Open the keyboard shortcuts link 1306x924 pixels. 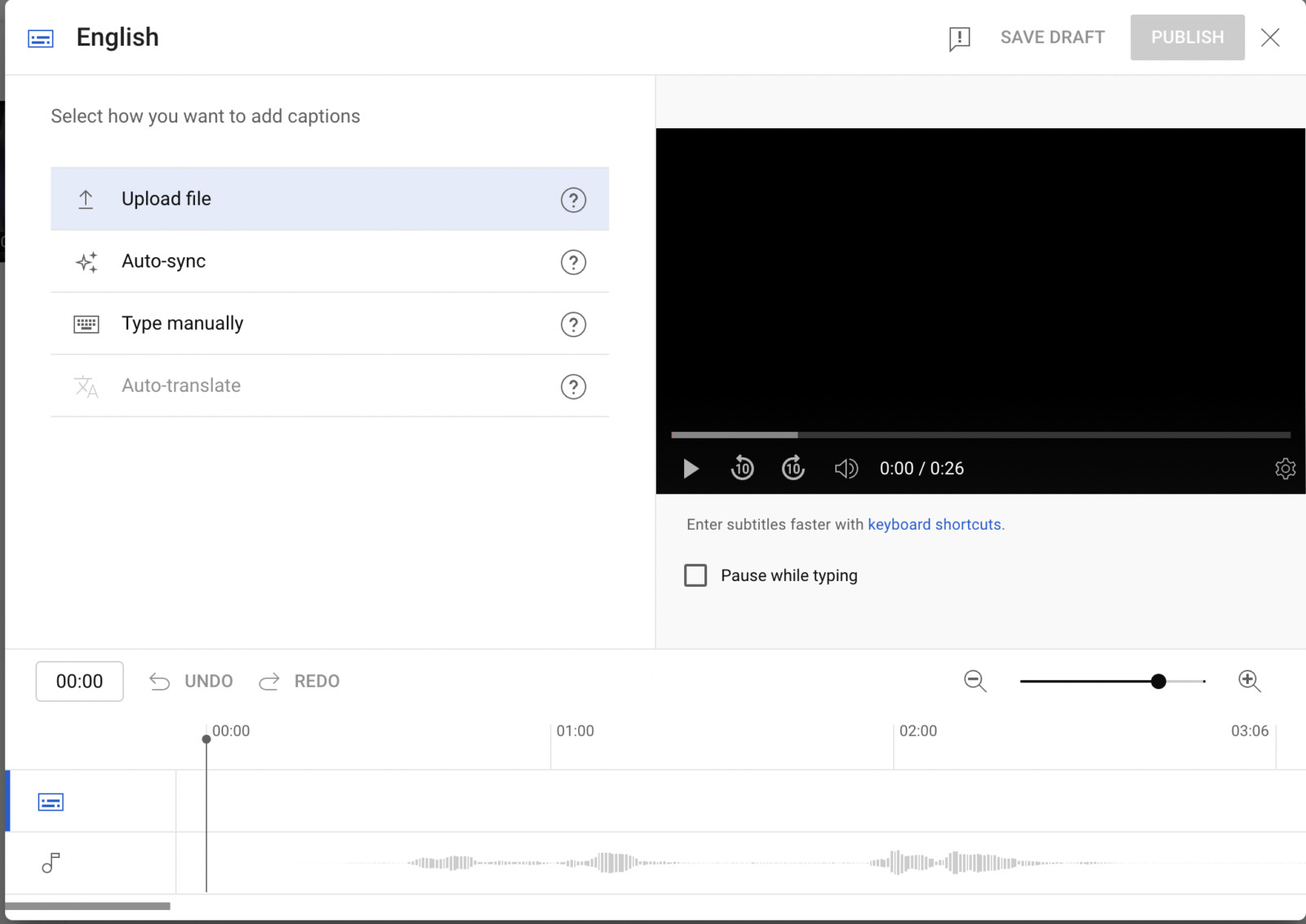coord(935,525)
